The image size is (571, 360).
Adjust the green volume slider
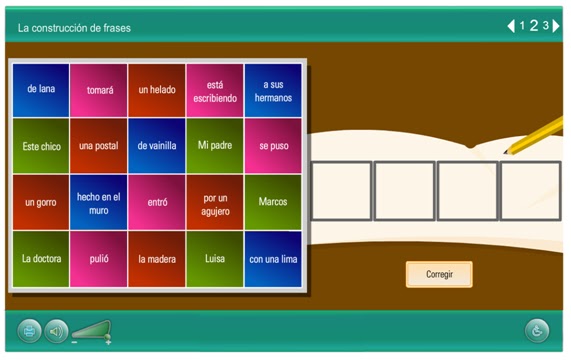pyautogui.click(x=91, y=329)
